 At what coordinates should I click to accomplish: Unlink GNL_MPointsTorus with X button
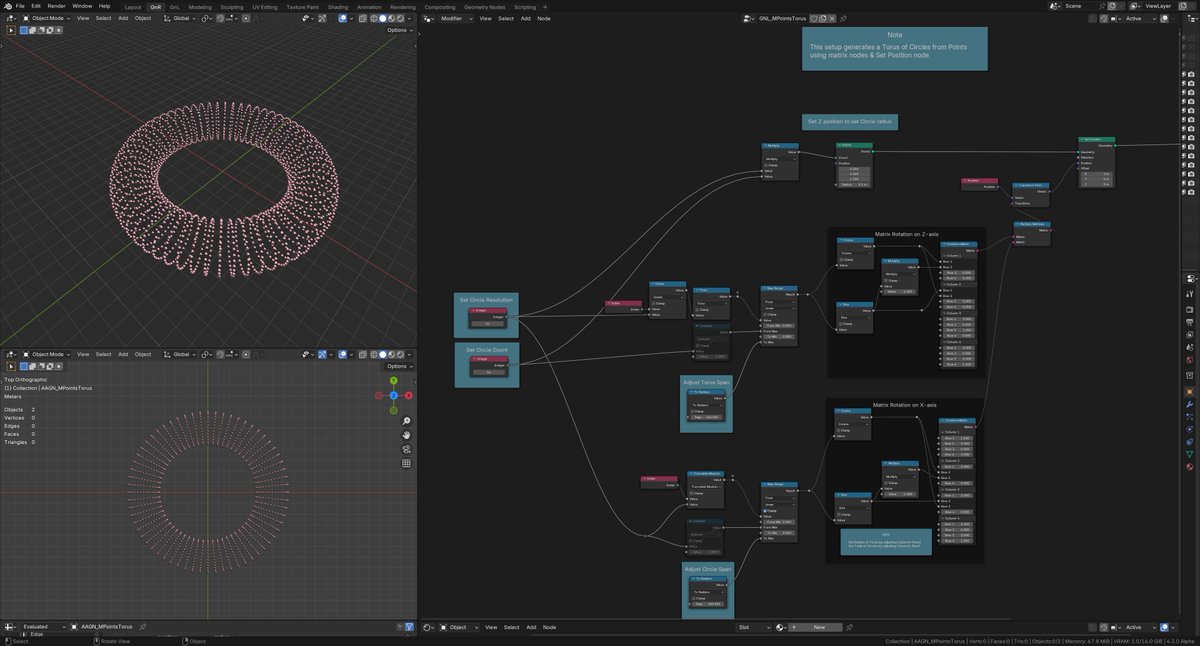click(x=830, y=18)
